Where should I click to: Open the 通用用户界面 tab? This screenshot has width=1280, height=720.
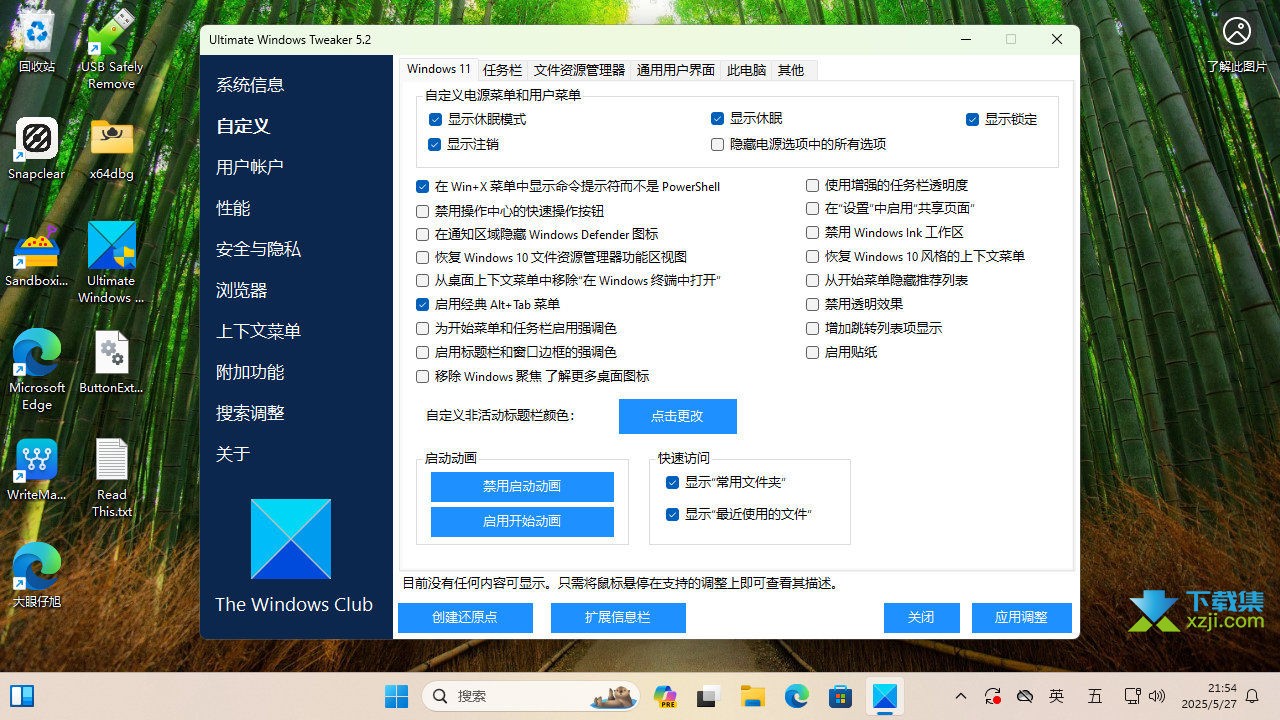pos(676,70)
